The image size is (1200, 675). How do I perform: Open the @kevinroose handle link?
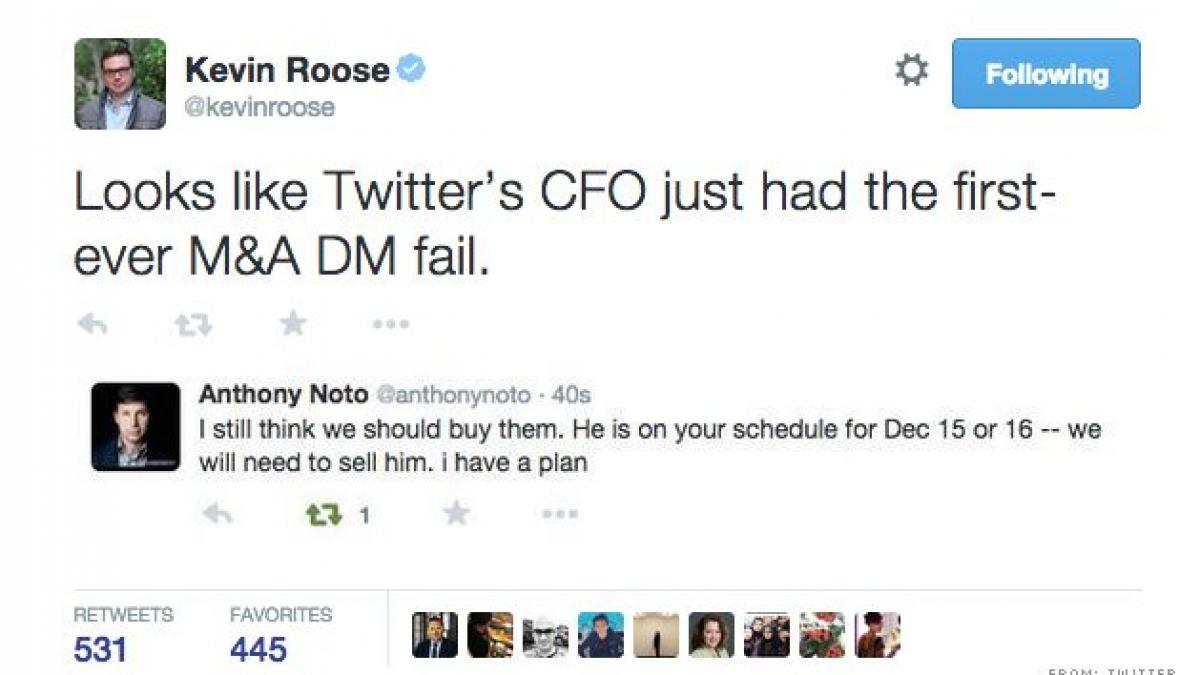tap(260, 107)
